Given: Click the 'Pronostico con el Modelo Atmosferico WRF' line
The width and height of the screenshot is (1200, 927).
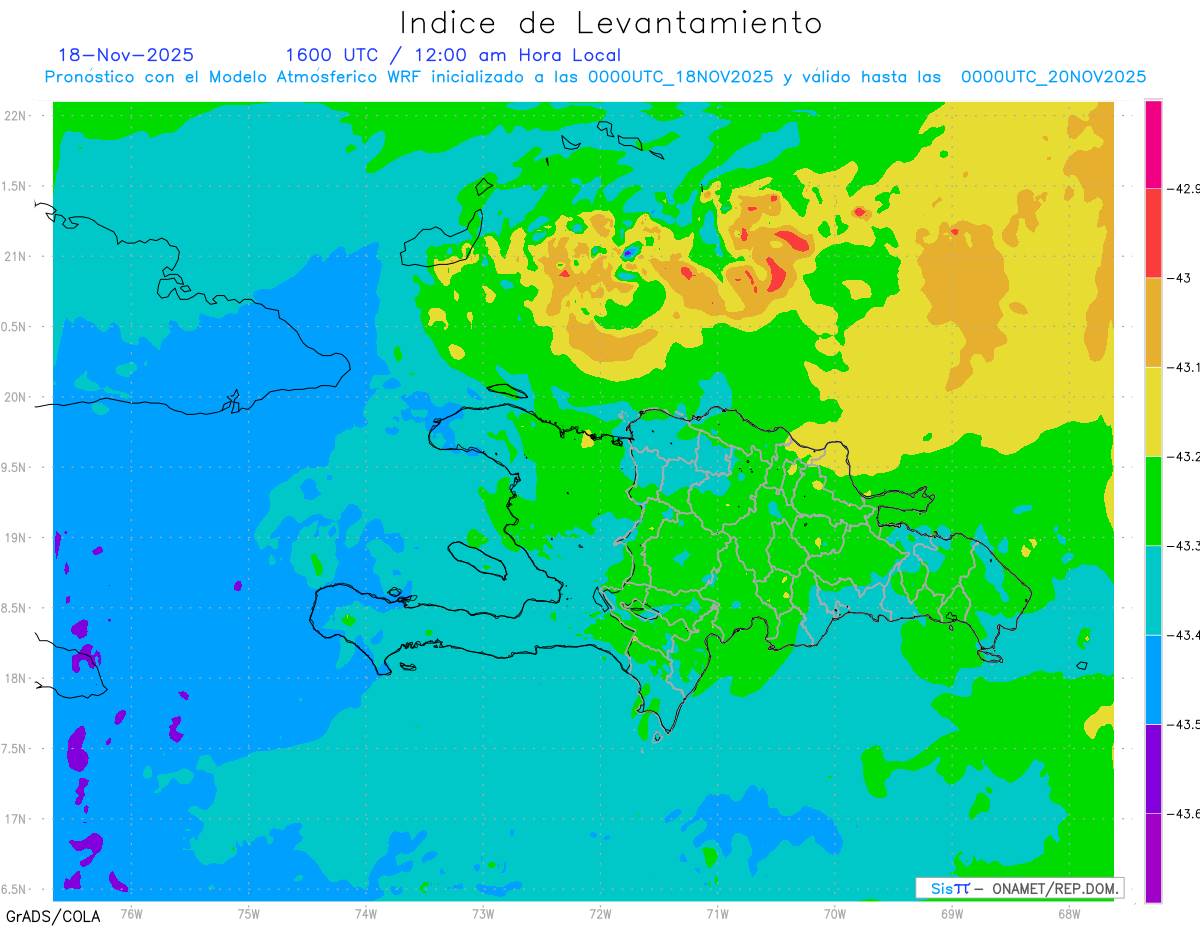Looking at the screenshot, I should 595,77.
